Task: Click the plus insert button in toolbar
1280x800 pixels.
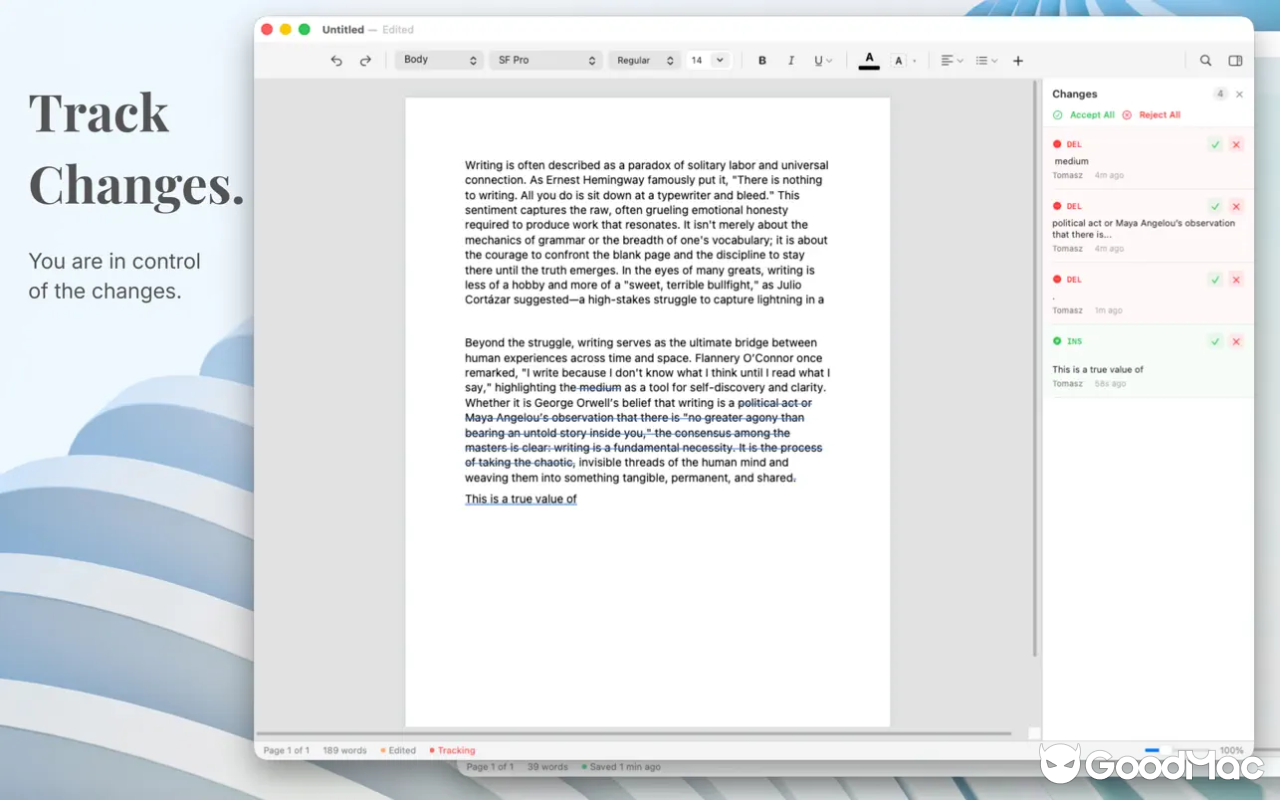Action: click(x=1018, y=61)
